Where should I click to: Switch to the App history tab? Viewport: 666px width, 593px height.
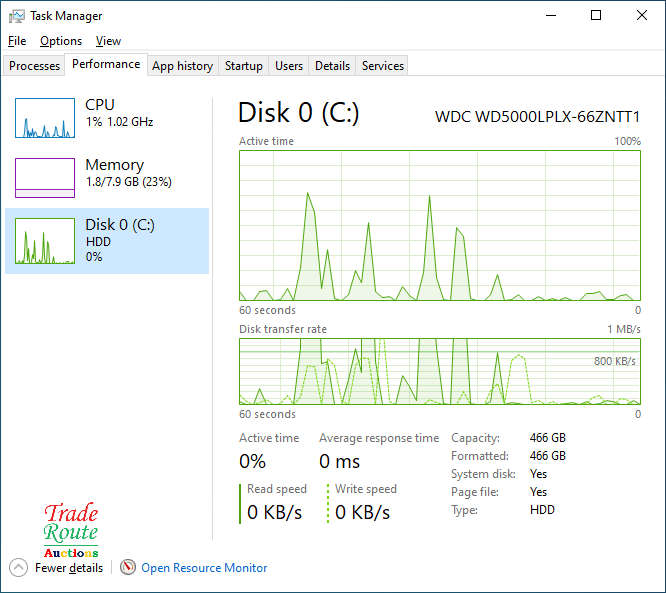[182, 66]
